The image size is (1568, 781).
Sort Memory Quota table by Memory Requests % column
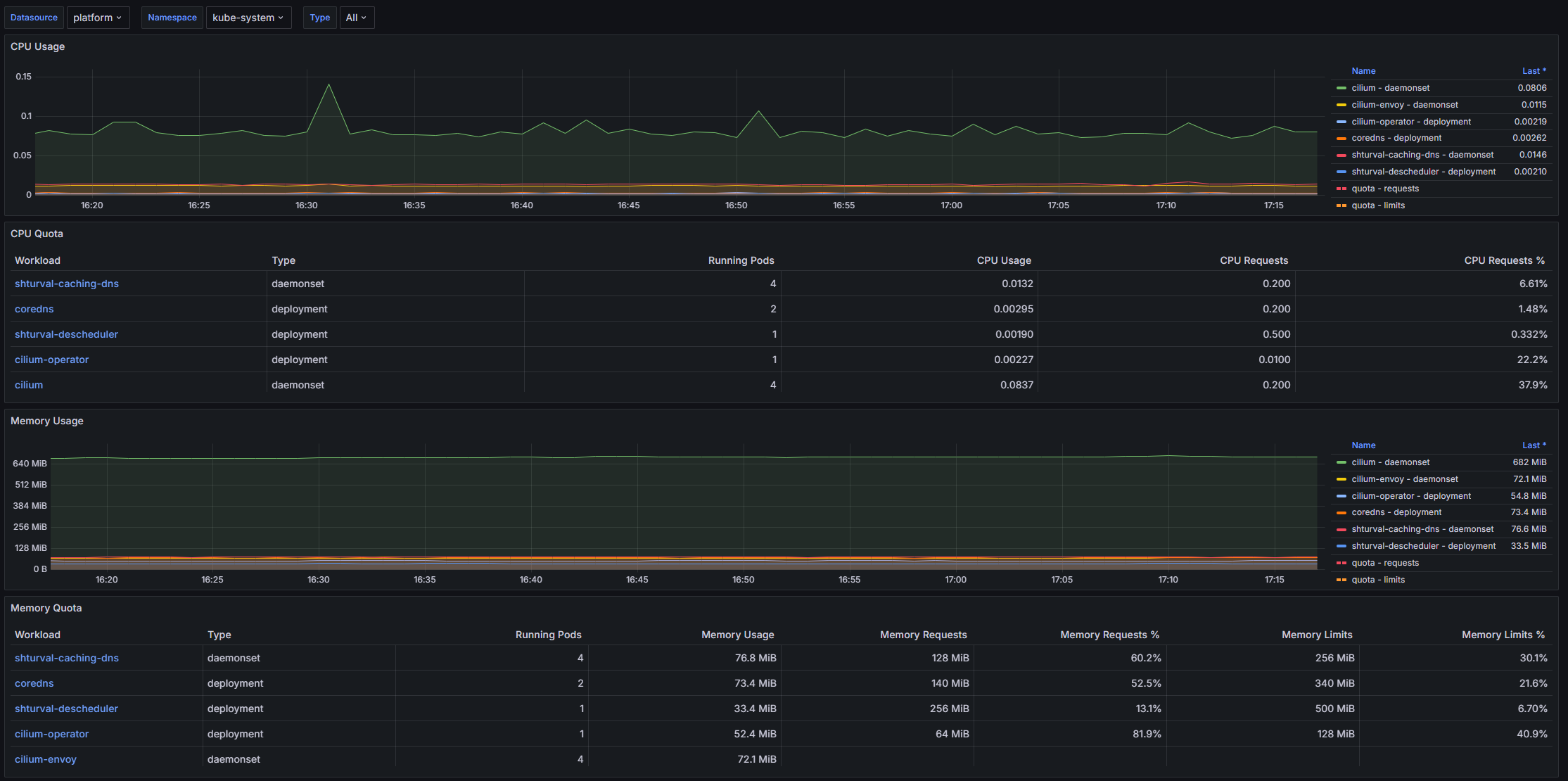1109,635
